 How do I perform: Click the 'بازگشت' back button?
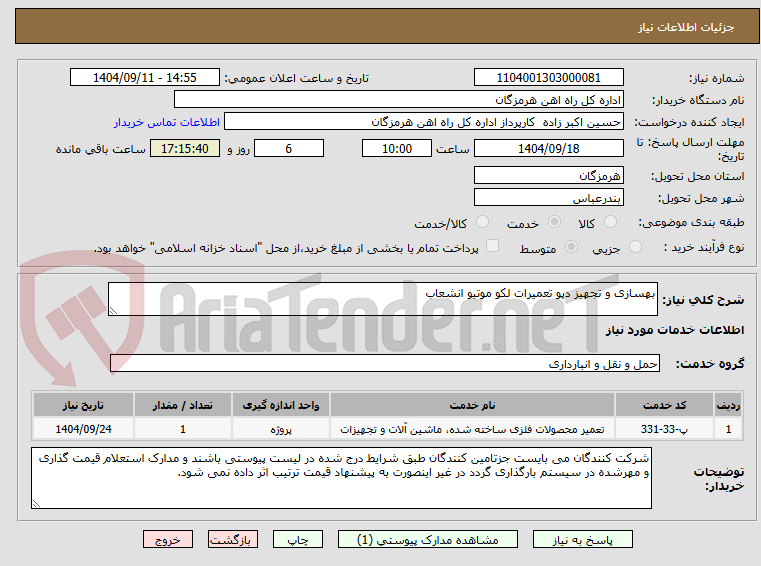tap(232, 539)
